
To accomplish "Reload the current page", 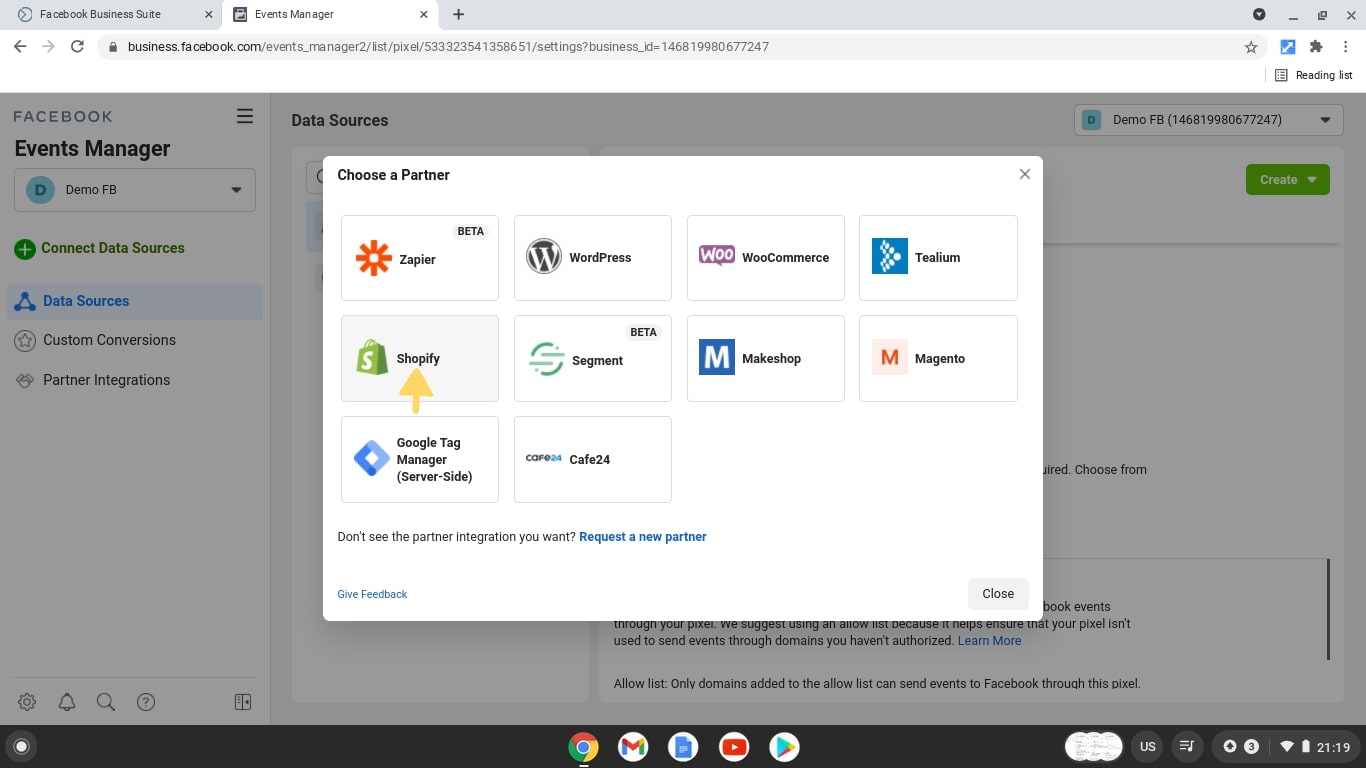I will (x=77, y=47).
